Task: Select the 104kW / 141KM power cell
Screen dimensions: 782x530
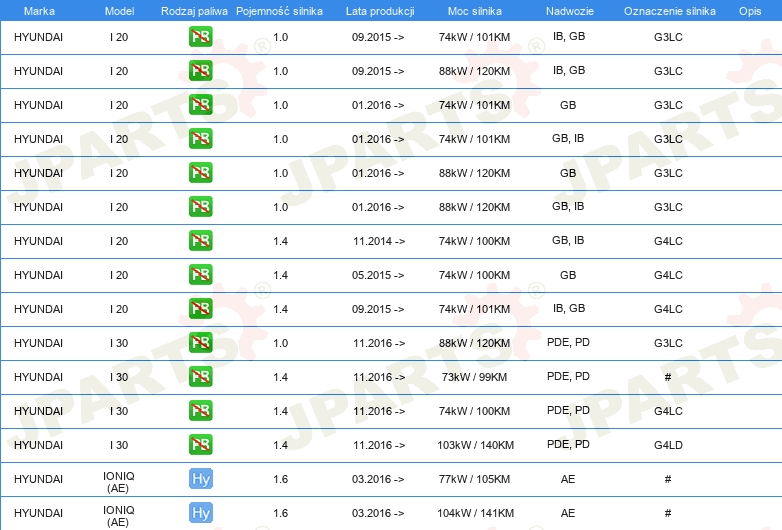Action: point(475,513)
